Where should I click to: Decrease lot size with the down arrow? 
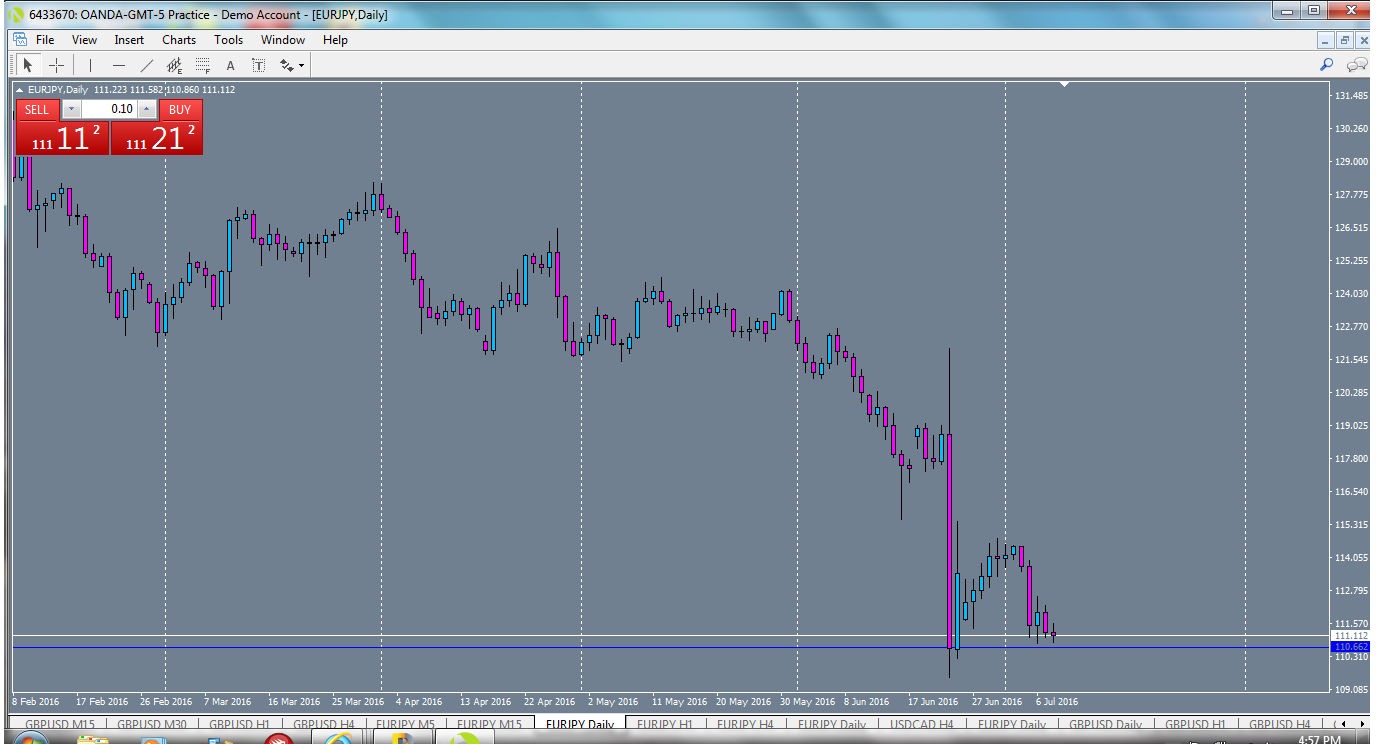coord(71,109)
